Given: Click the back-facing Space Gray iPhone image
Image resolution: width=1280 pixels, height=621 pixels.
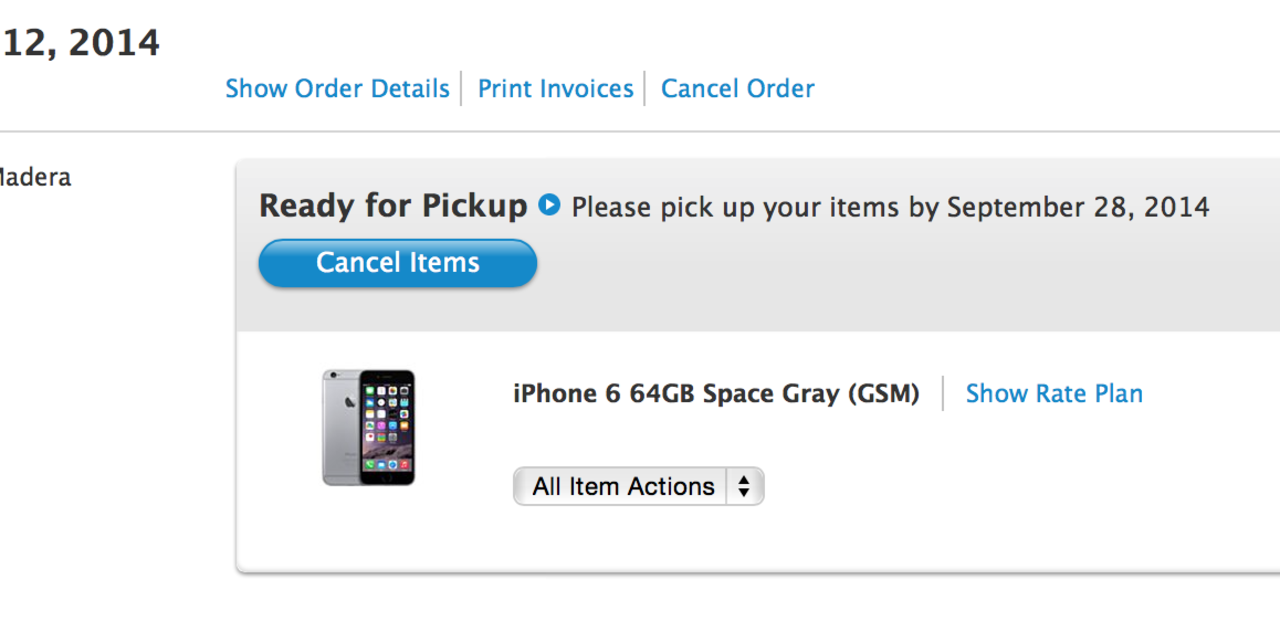Looking at the screenshot, I should [x=340, y=427].
